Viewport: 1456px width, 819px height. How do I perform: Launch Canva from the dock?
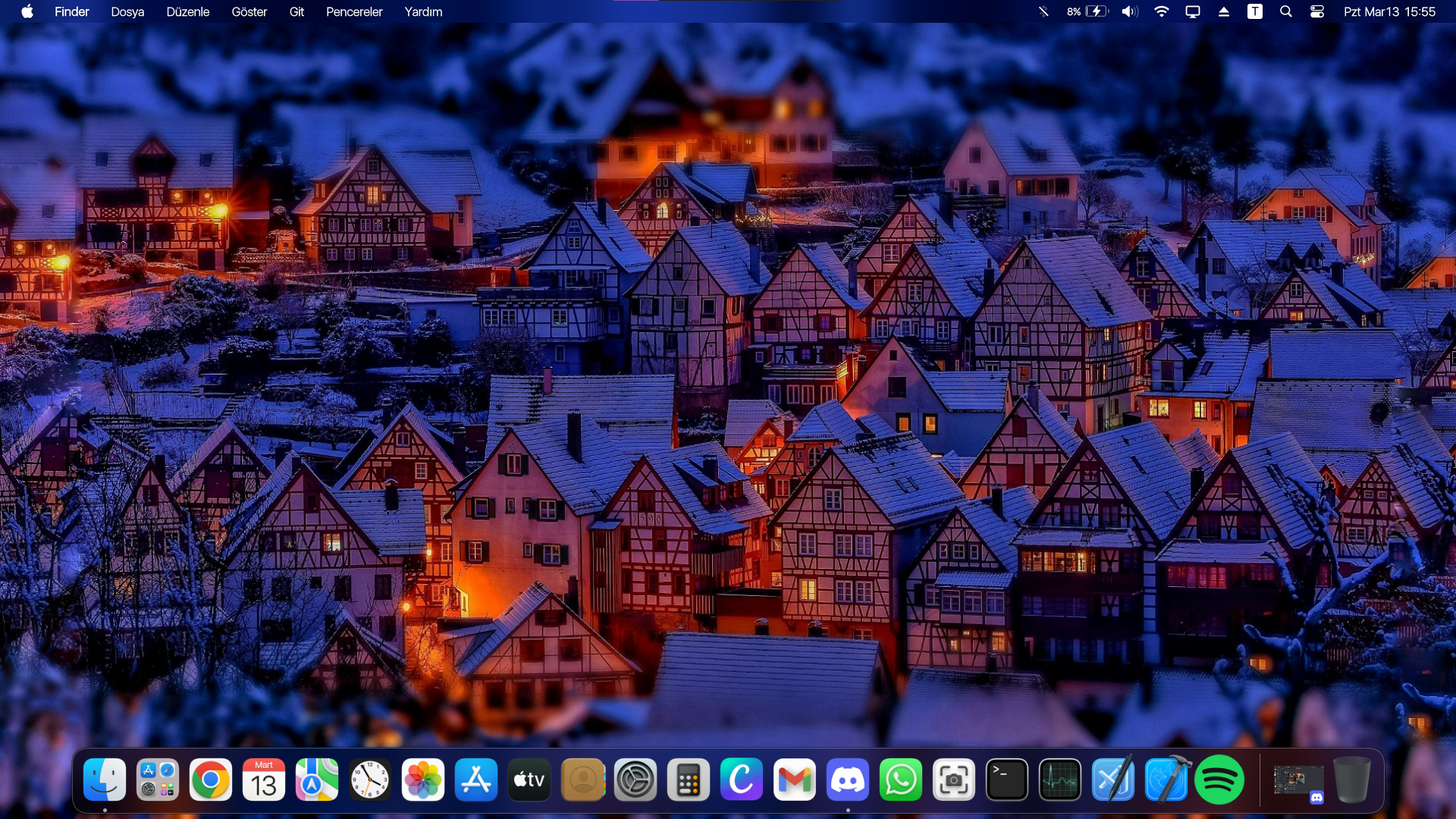[x=741, y=780]
